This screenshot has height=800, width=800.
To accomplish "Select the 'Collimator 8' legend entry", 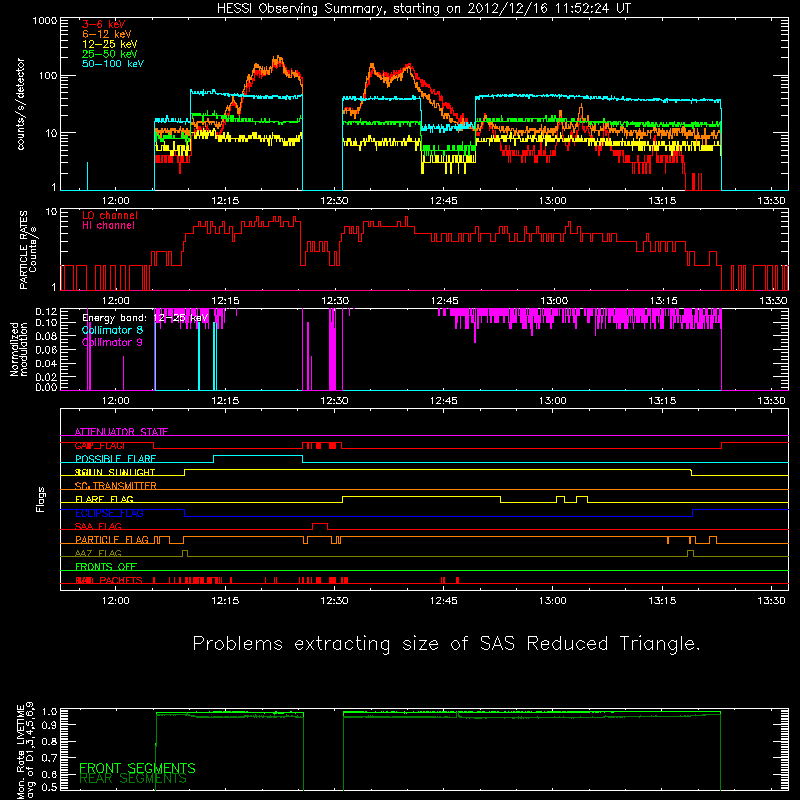I will (112, 330).
